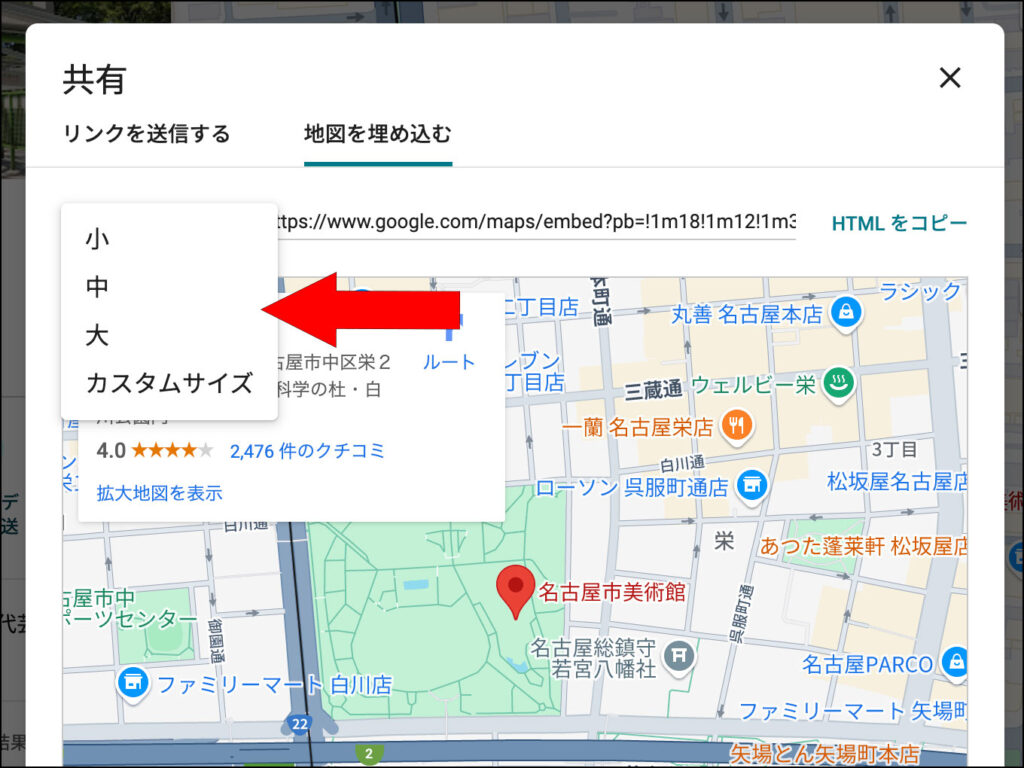
Task: Click the ルート directions link
Action: [449, 362]
